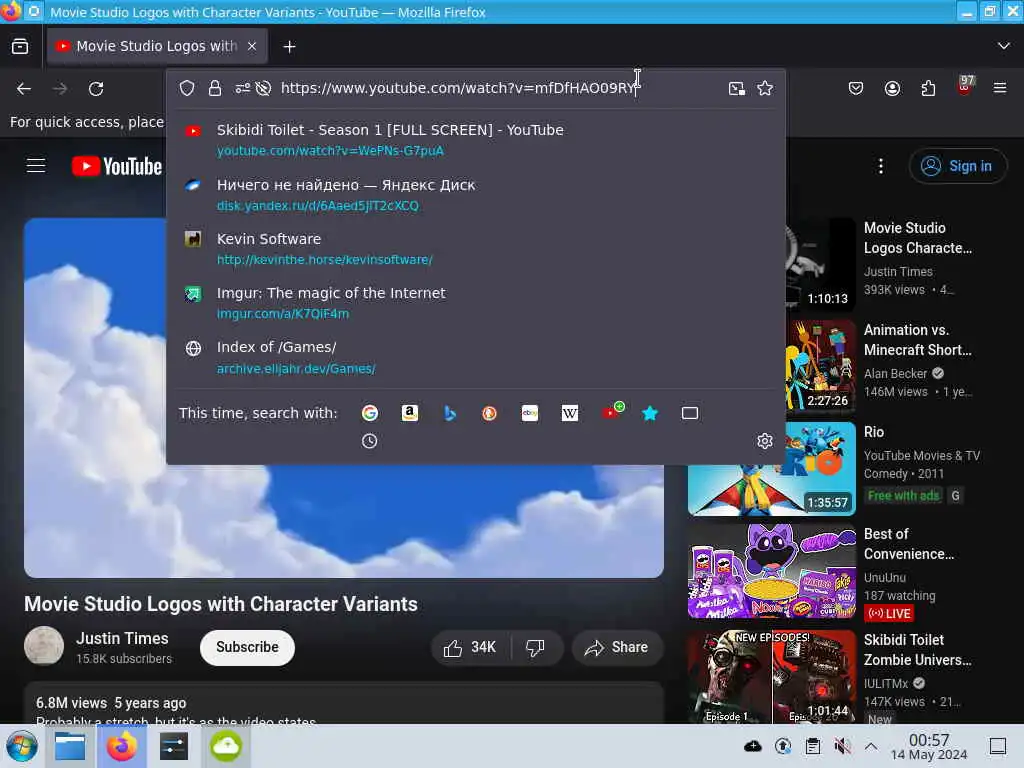Open the clipboard tray icon
Image resolution: width=1024 pixels, height=768 pixels.
(813, 746)
